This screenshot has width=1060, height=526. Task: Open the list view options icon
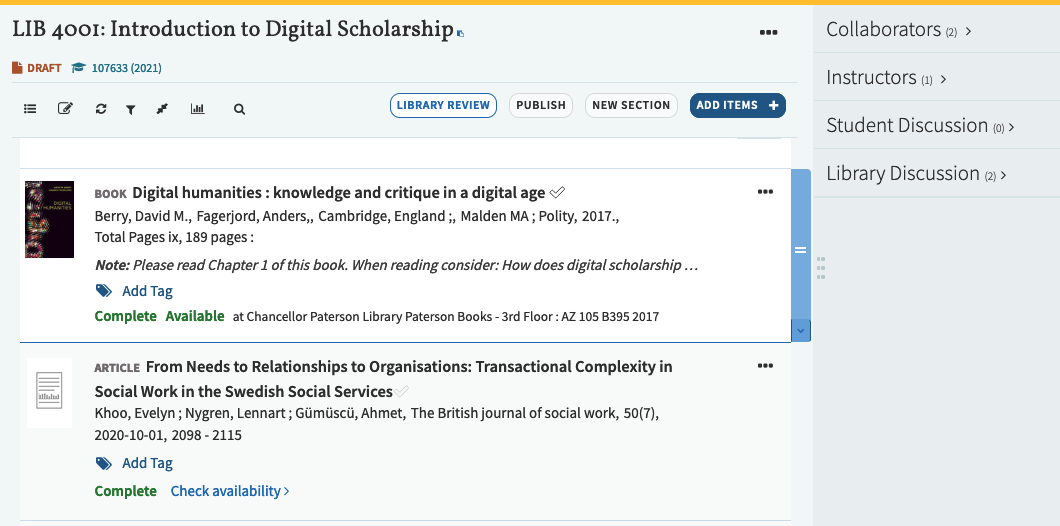point(30,109)
